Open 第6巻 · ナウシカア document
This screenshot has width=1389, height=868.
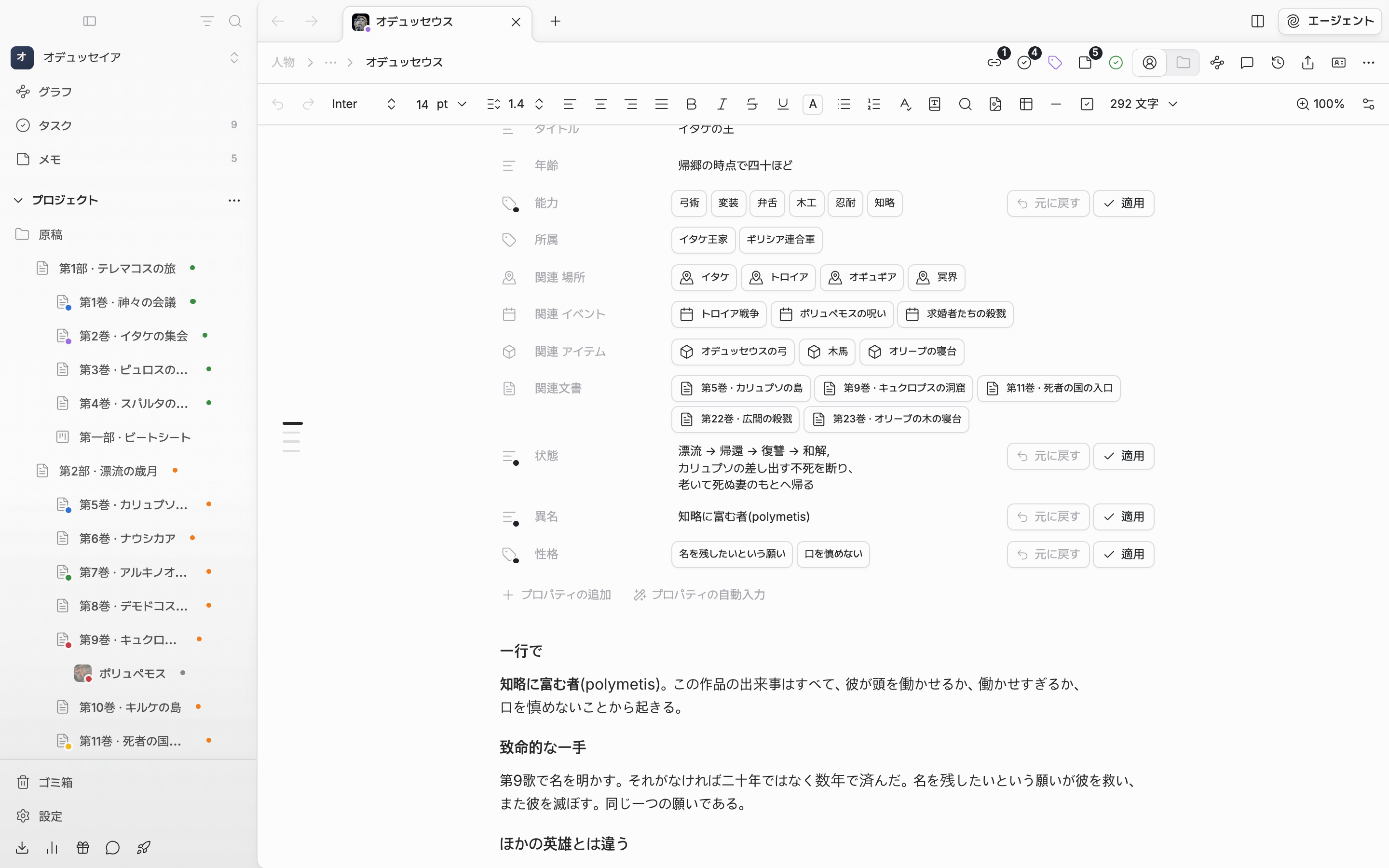[127, 538]
